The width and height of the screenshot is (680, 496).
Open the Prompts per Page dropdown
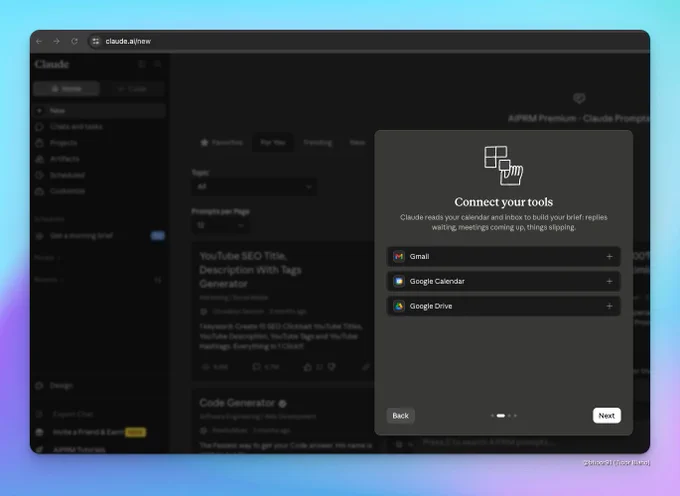pos(220,225)
